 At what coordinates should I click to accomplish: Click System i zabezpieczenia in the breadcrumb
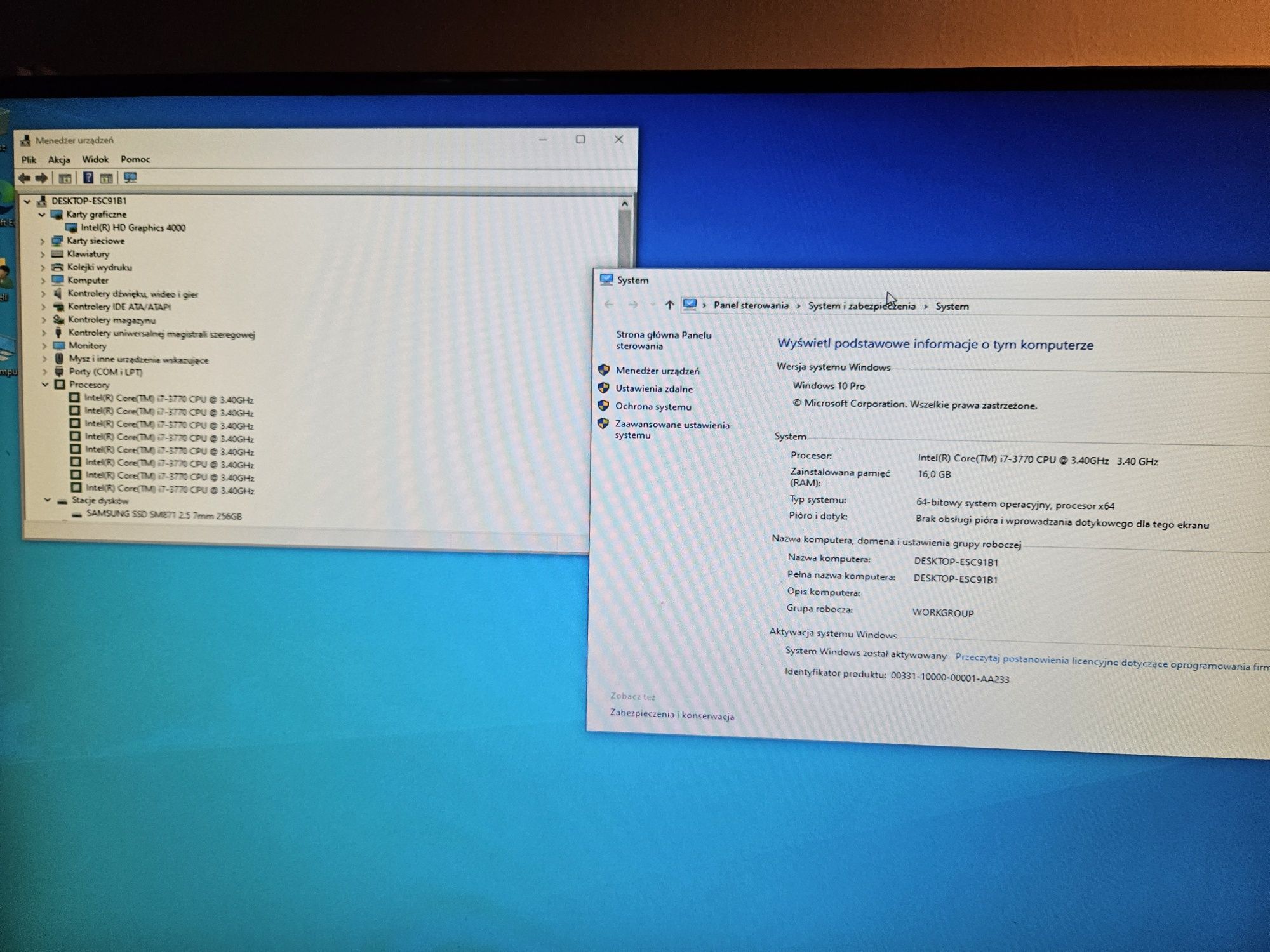[x=862, y=306]
